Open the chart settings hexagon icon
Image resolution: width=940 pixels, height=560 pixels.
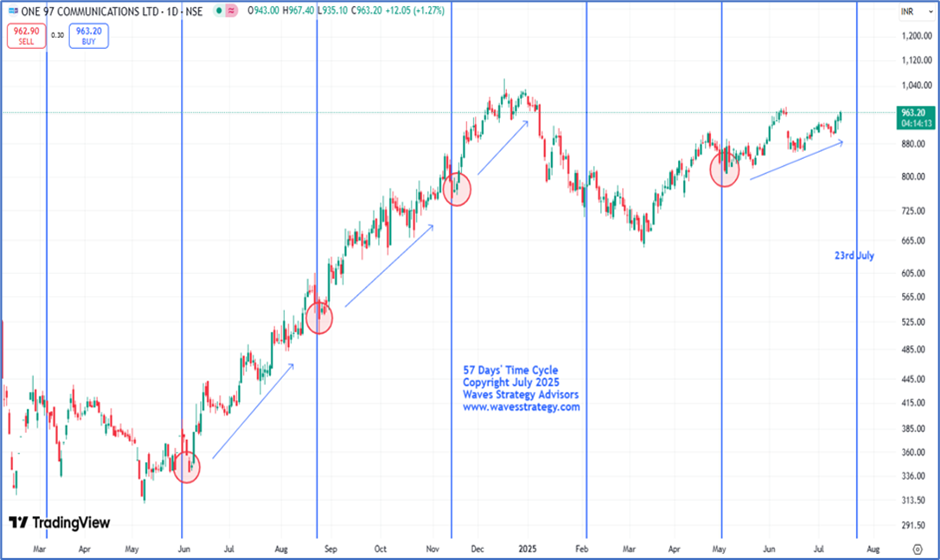pyautogui.click(x=917, y=549)
